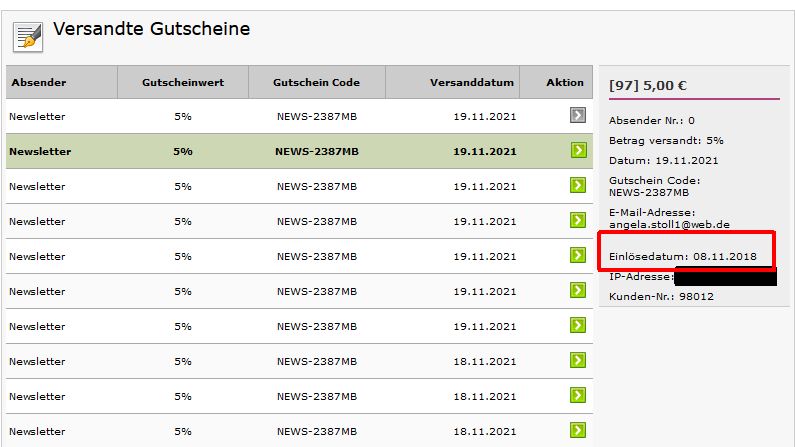Click the Gutschein Code column header
Image resolution: width=795 pixels, height=447 pixels.
316,83
